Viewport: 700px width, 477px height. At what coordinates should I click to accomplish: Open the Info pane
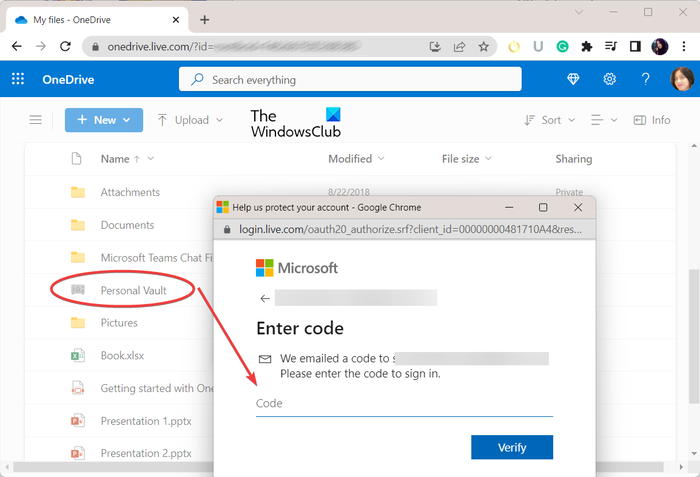[652, 120]
